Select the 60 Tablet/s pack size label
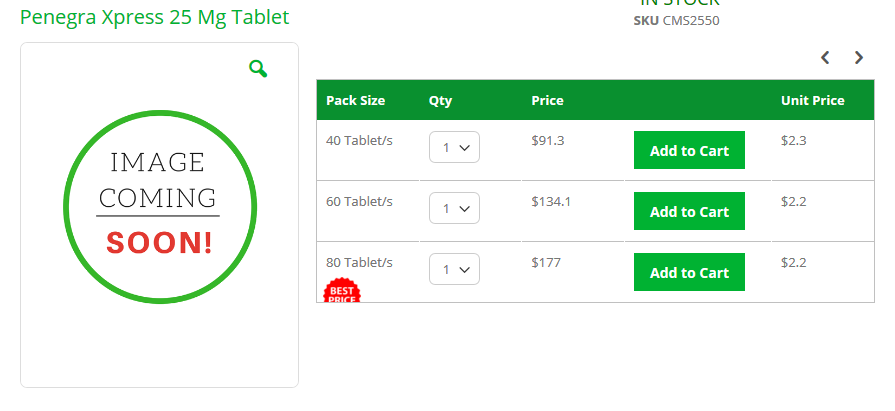This screenshot has width=895, height=411. coord(359,202)
